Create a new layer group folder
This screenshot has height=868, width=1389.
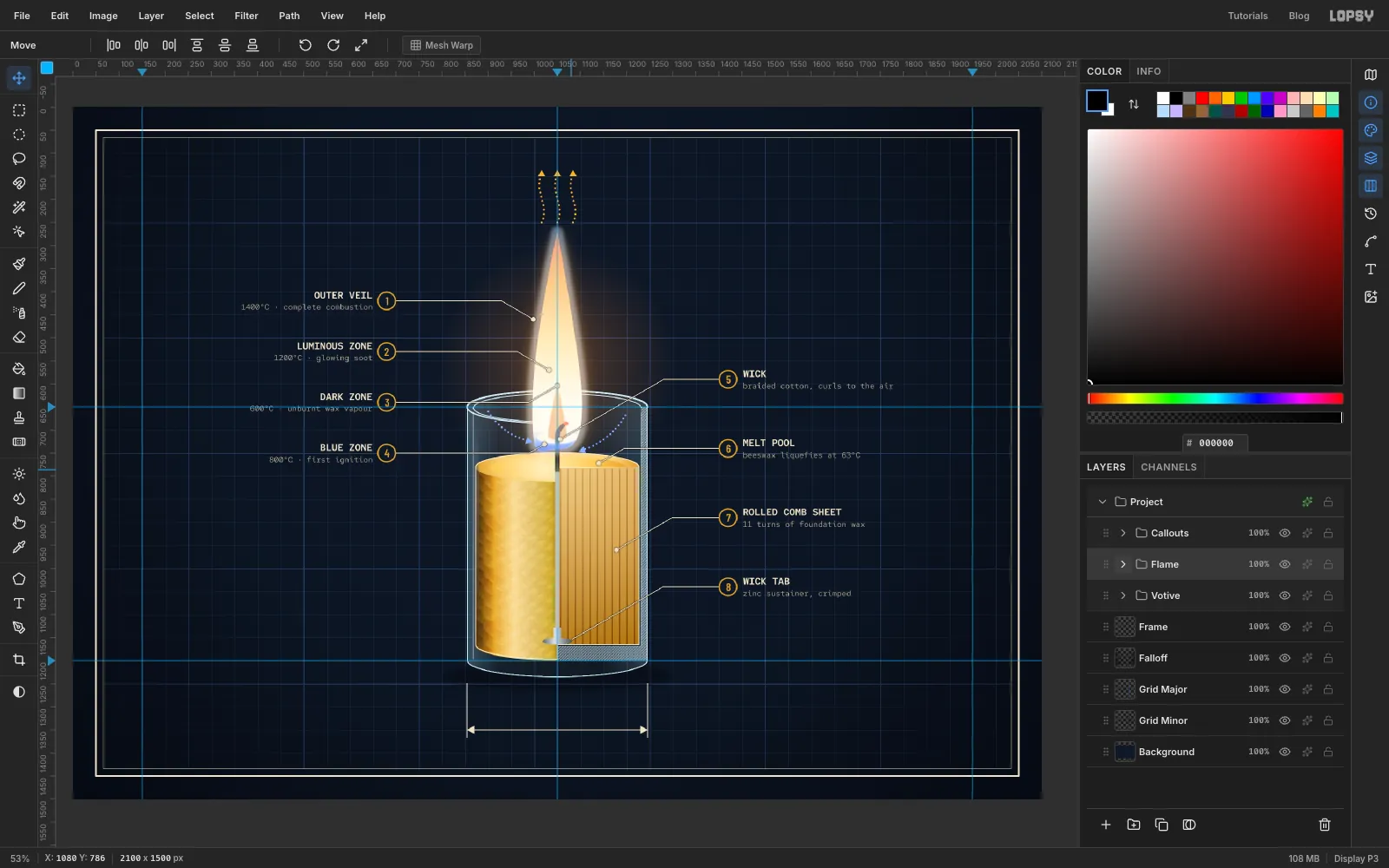click(x=1134, y=825)
